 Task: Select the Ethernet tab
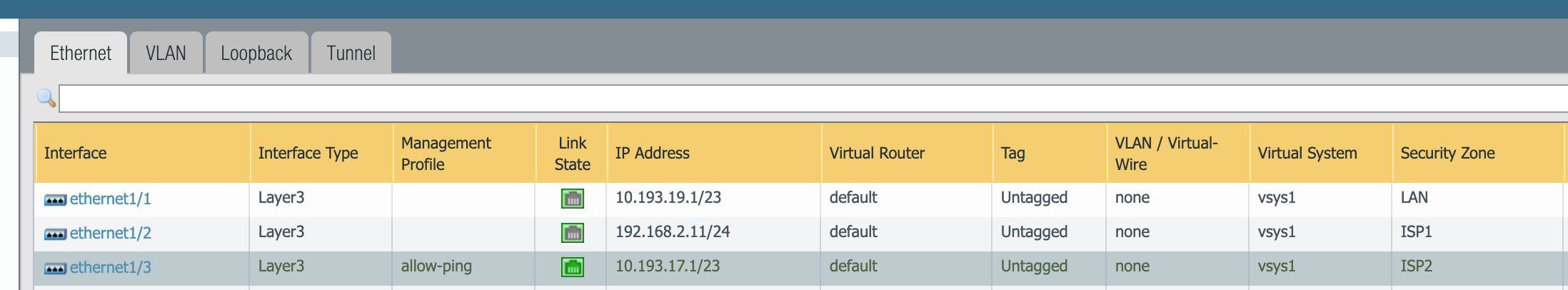tap(81, 54)
